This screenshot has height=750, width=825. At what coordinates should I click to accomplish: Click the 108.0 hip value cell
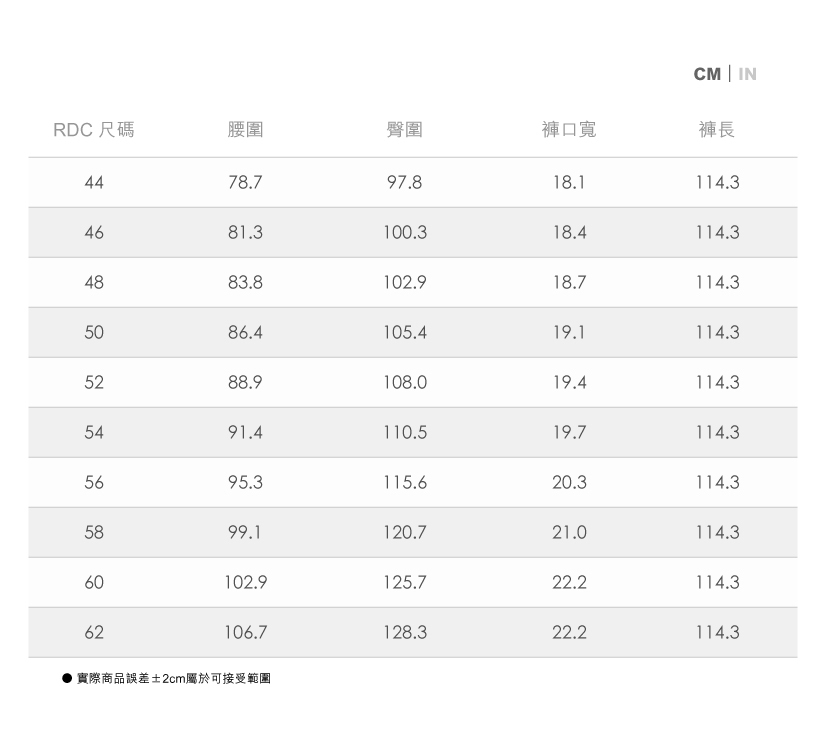(404, 383)
